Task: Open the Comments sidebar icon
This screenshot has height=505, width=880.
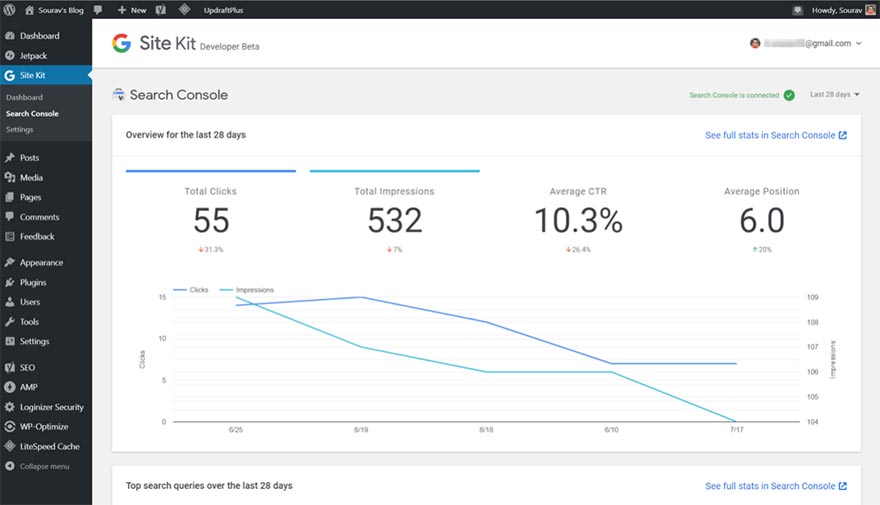Action: pos(10,217)
